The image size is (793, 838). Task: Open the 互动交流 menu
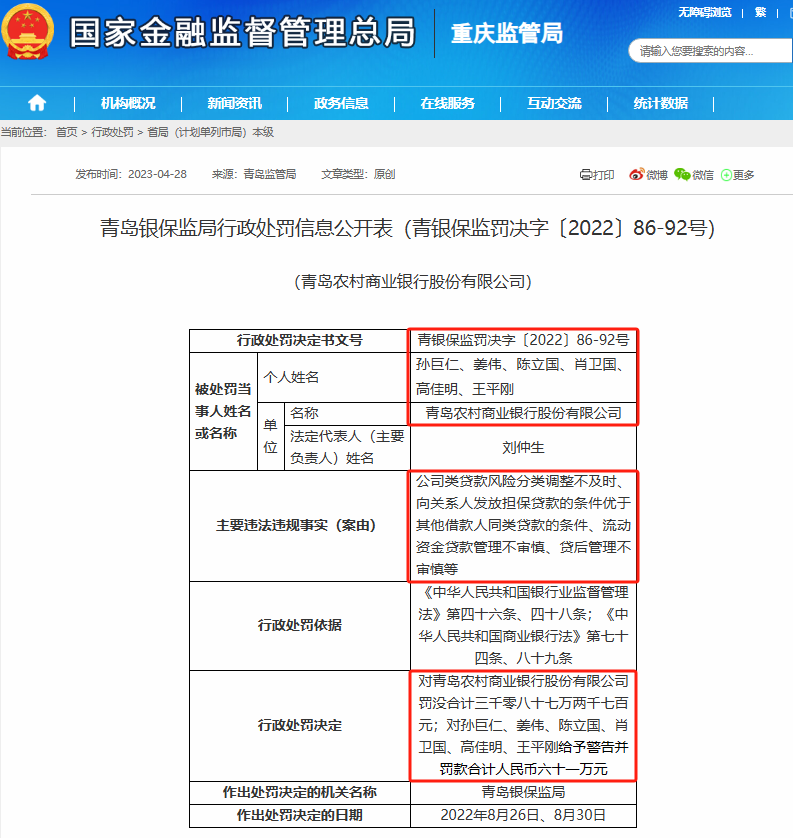[554, 103]
